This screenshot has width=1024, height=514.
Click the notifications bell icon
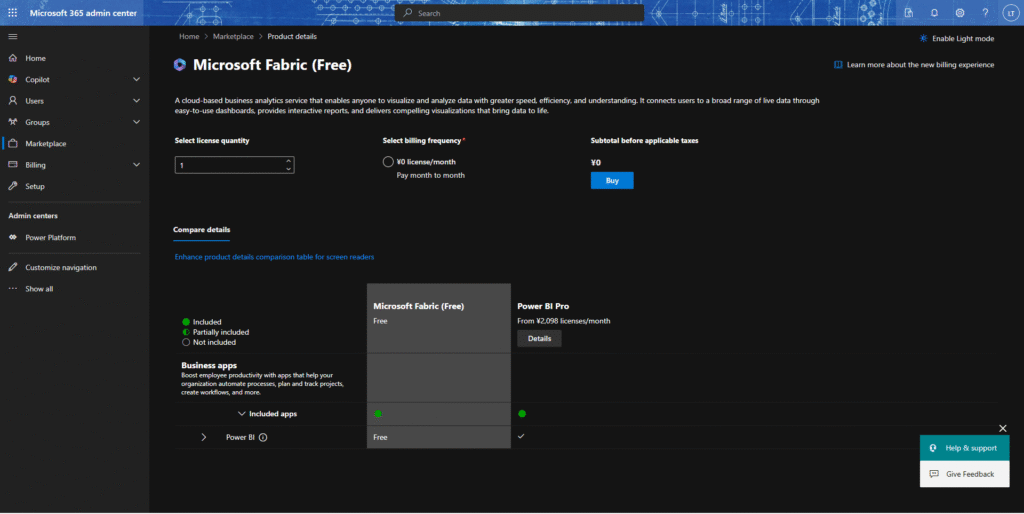click(934, 13)
